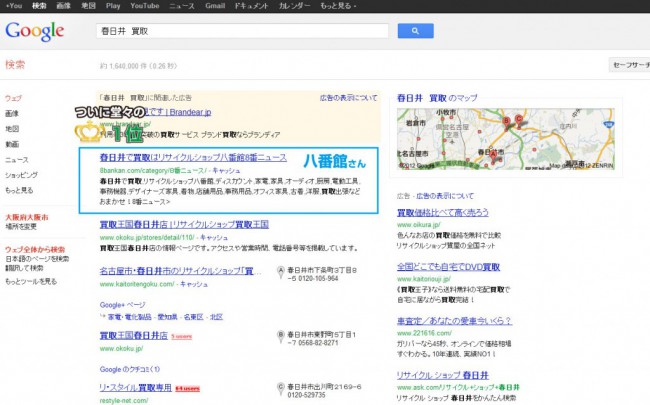The image size is (650, 405).
Task: Click the www.kaitoriouji.jp green URL text
Action: tap(424, 279)
